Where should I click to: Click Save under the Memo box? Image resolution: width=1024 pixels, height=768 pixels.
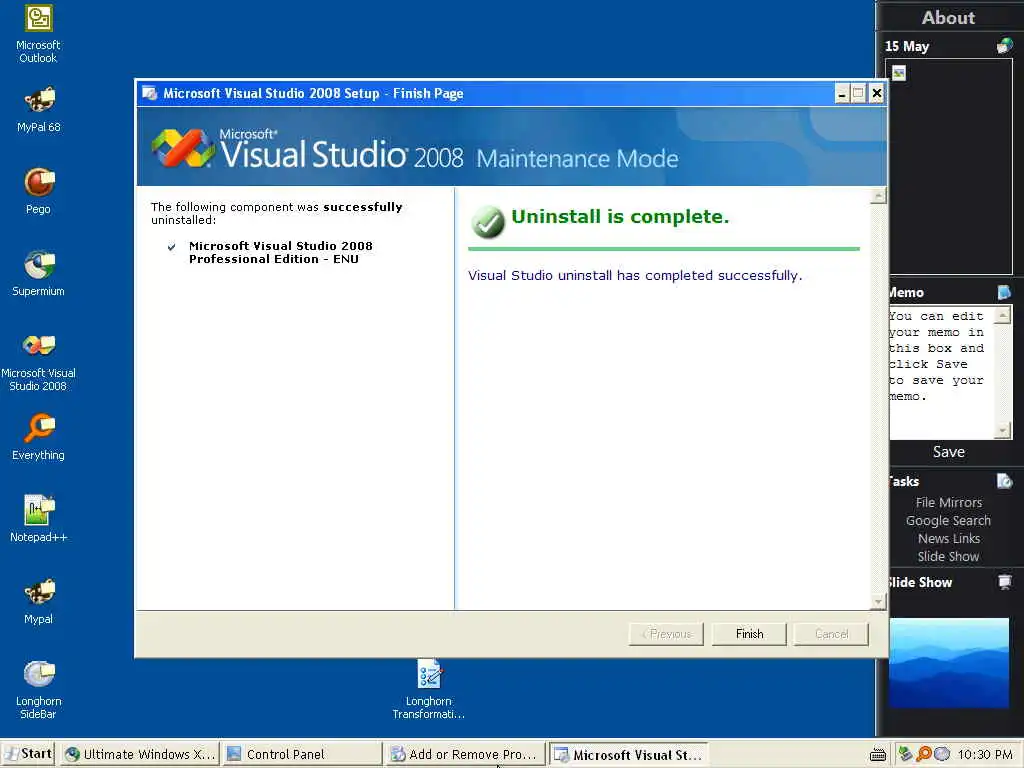tap(948, 452)
